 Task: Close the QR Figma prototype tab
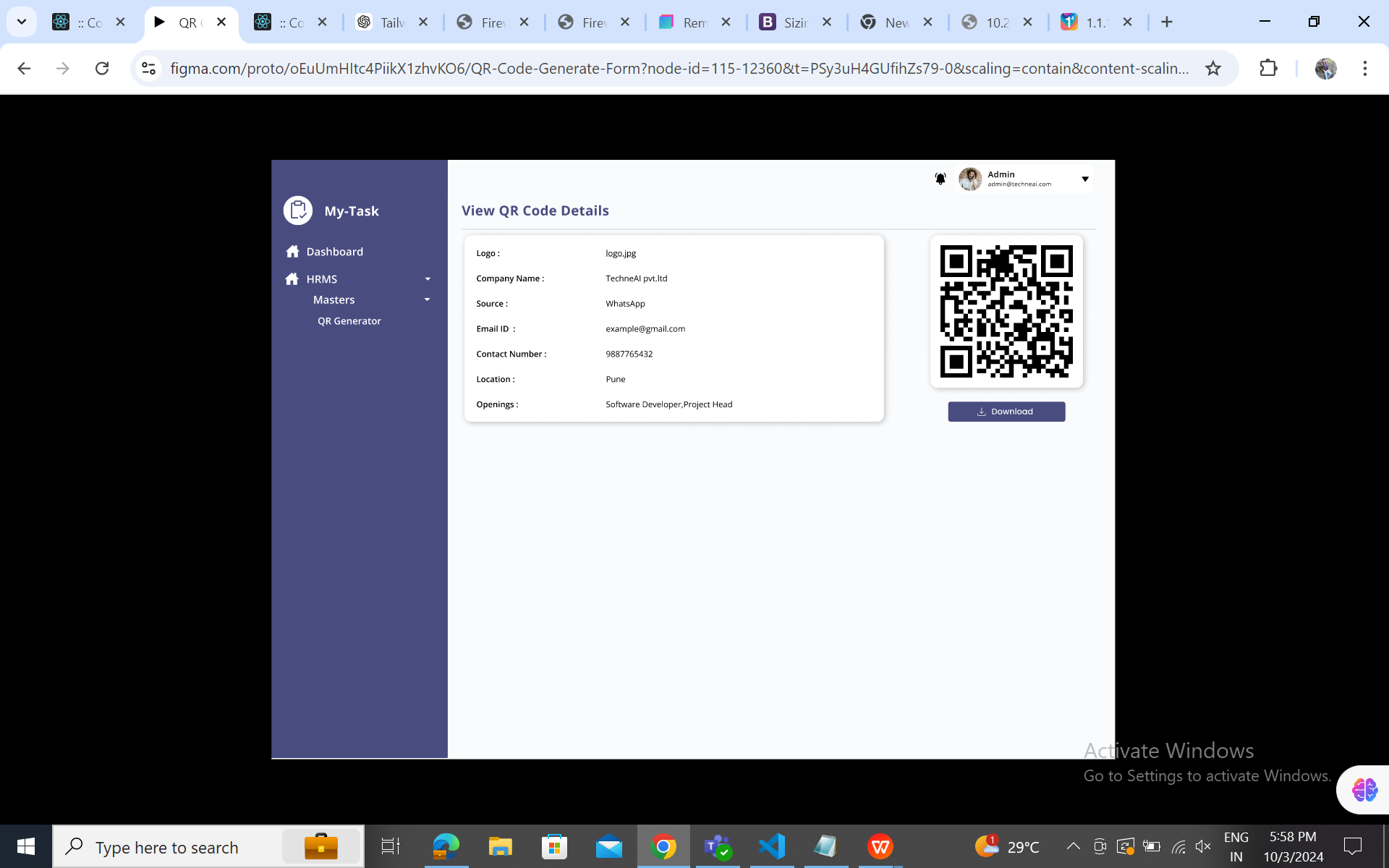222,22
